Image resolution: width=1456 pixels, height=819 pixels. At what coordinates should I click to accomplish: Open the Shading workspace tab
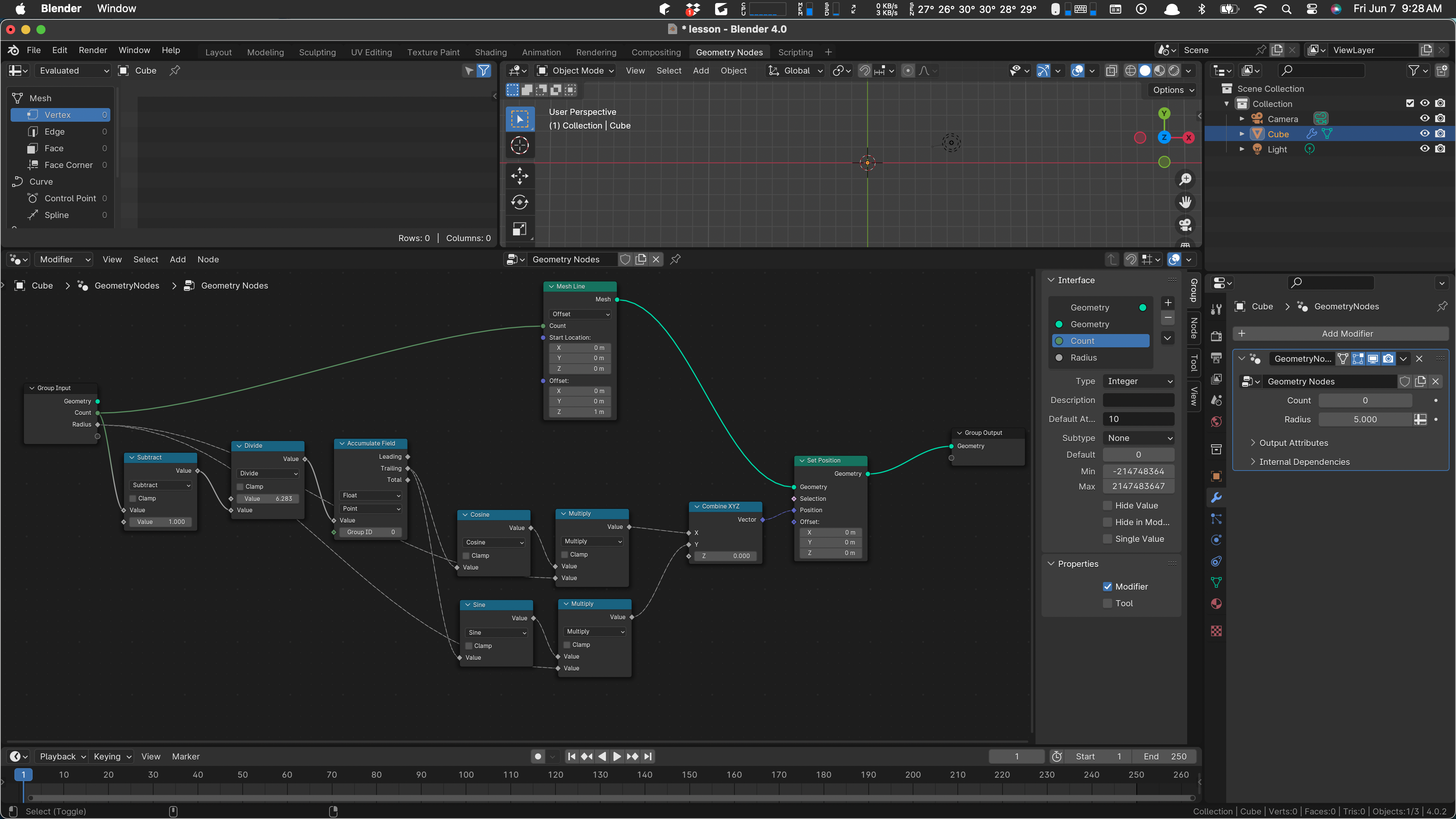491,52
